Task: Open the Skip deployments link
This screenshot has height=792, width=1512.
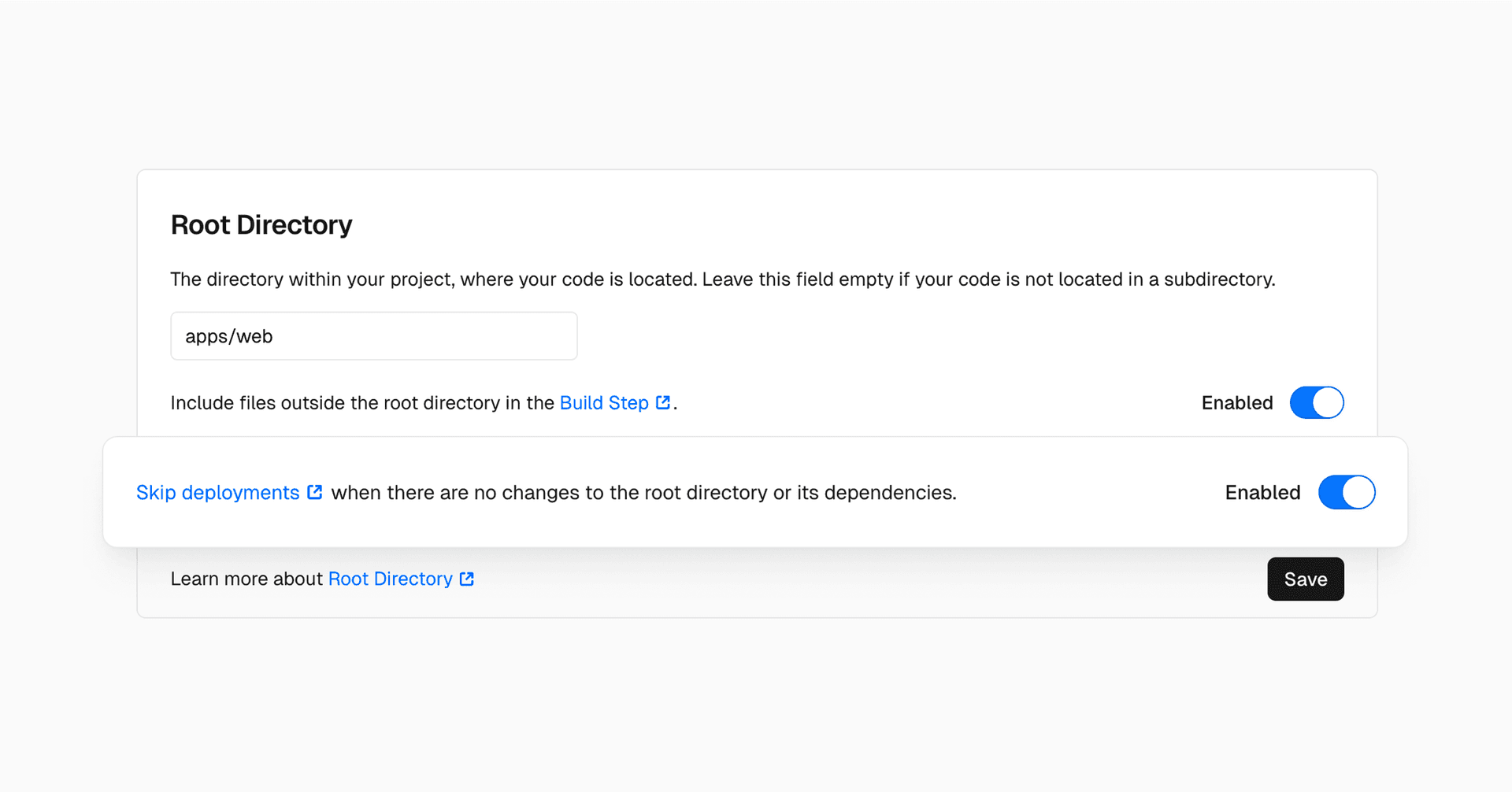Action: pos(218,493)
